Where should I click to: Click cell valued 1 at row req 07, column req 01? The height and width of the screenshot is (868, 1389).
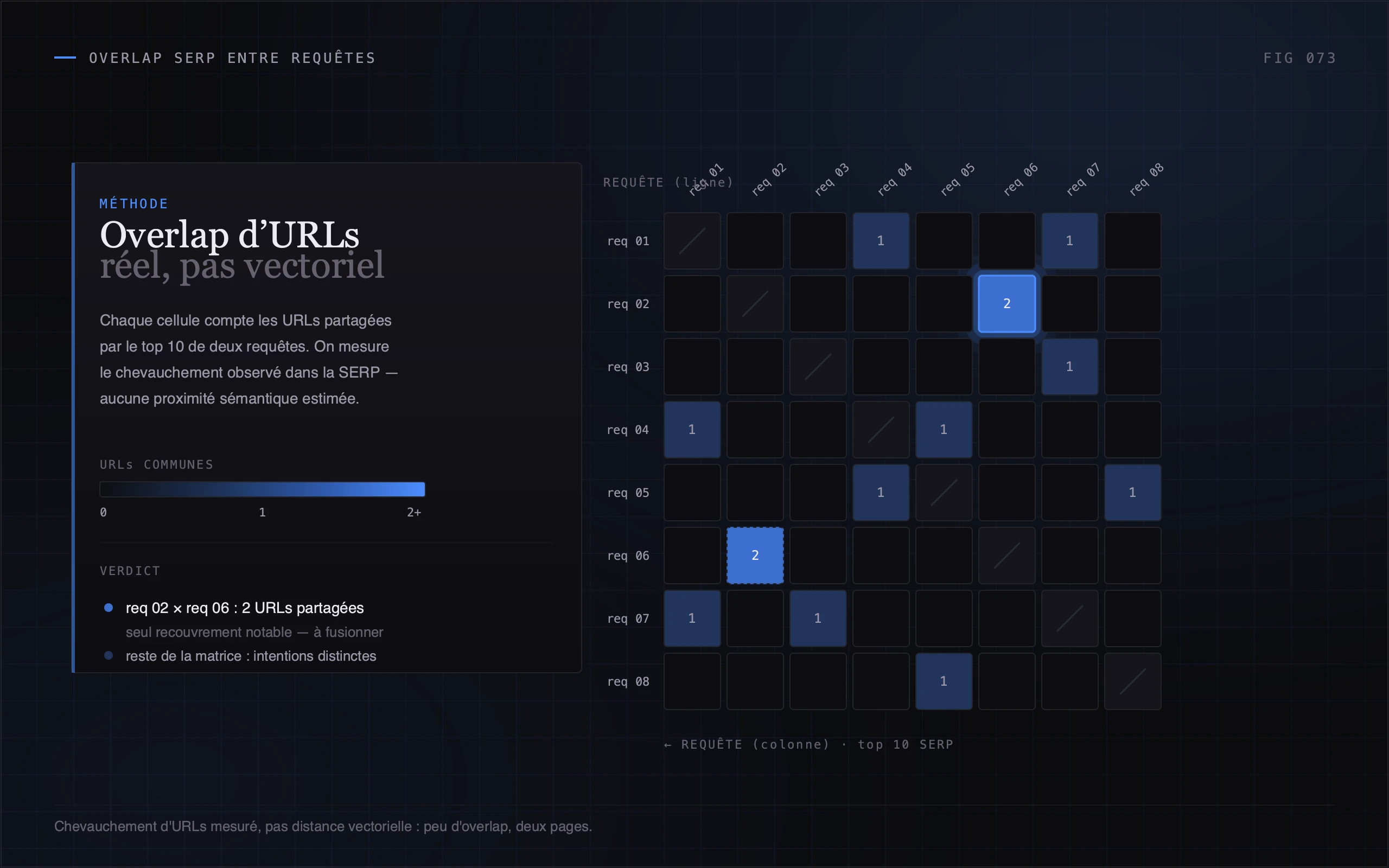692,618
